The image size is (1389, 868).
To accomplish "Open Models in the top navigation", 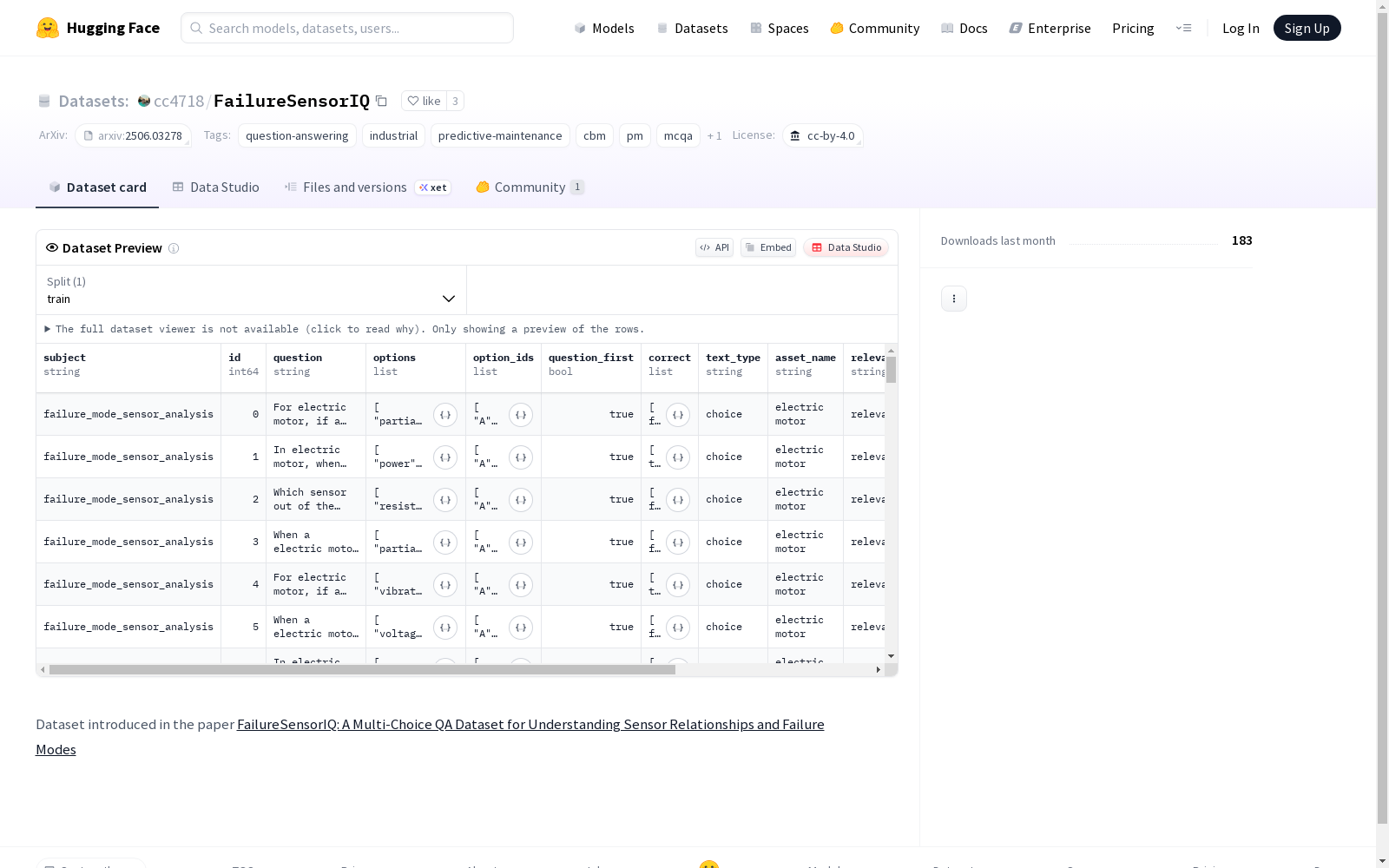I will click(x=604, y=28).
